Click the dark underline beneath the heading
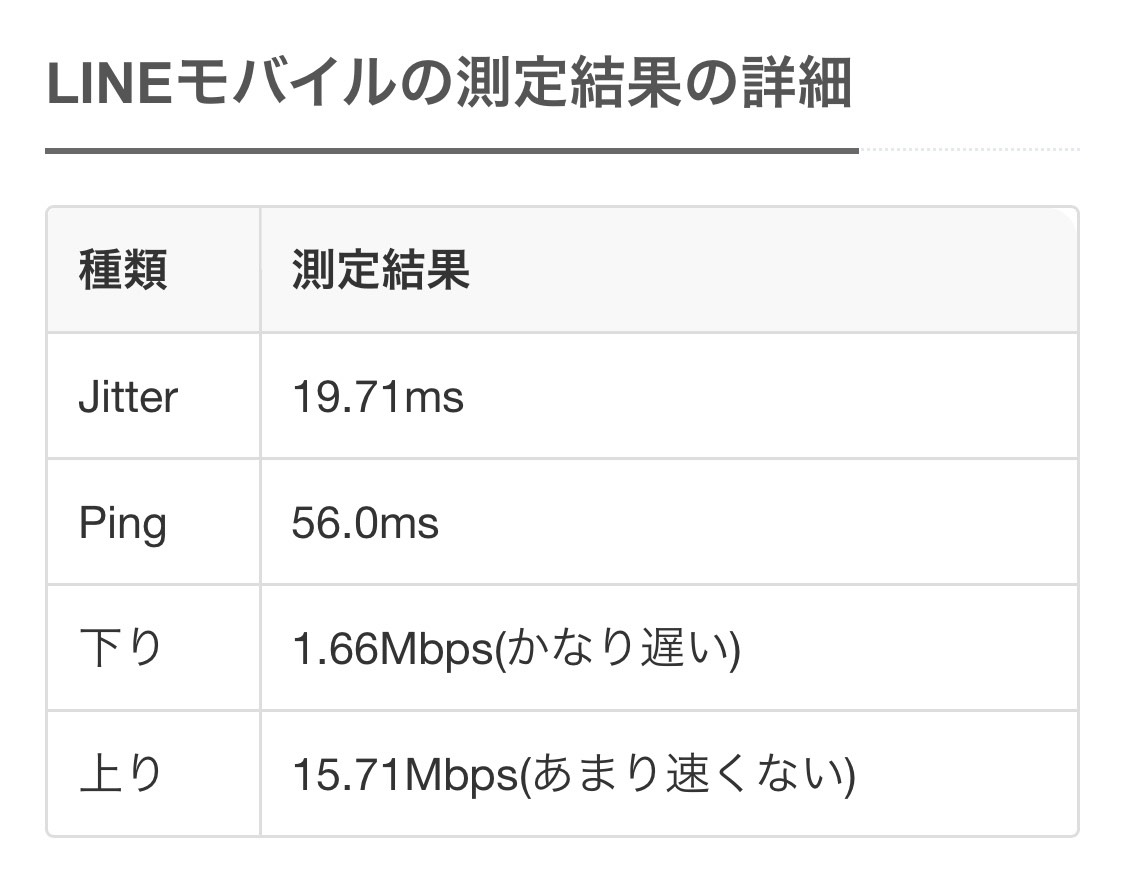Screen dimensions: 1125x881 point(452,151)
